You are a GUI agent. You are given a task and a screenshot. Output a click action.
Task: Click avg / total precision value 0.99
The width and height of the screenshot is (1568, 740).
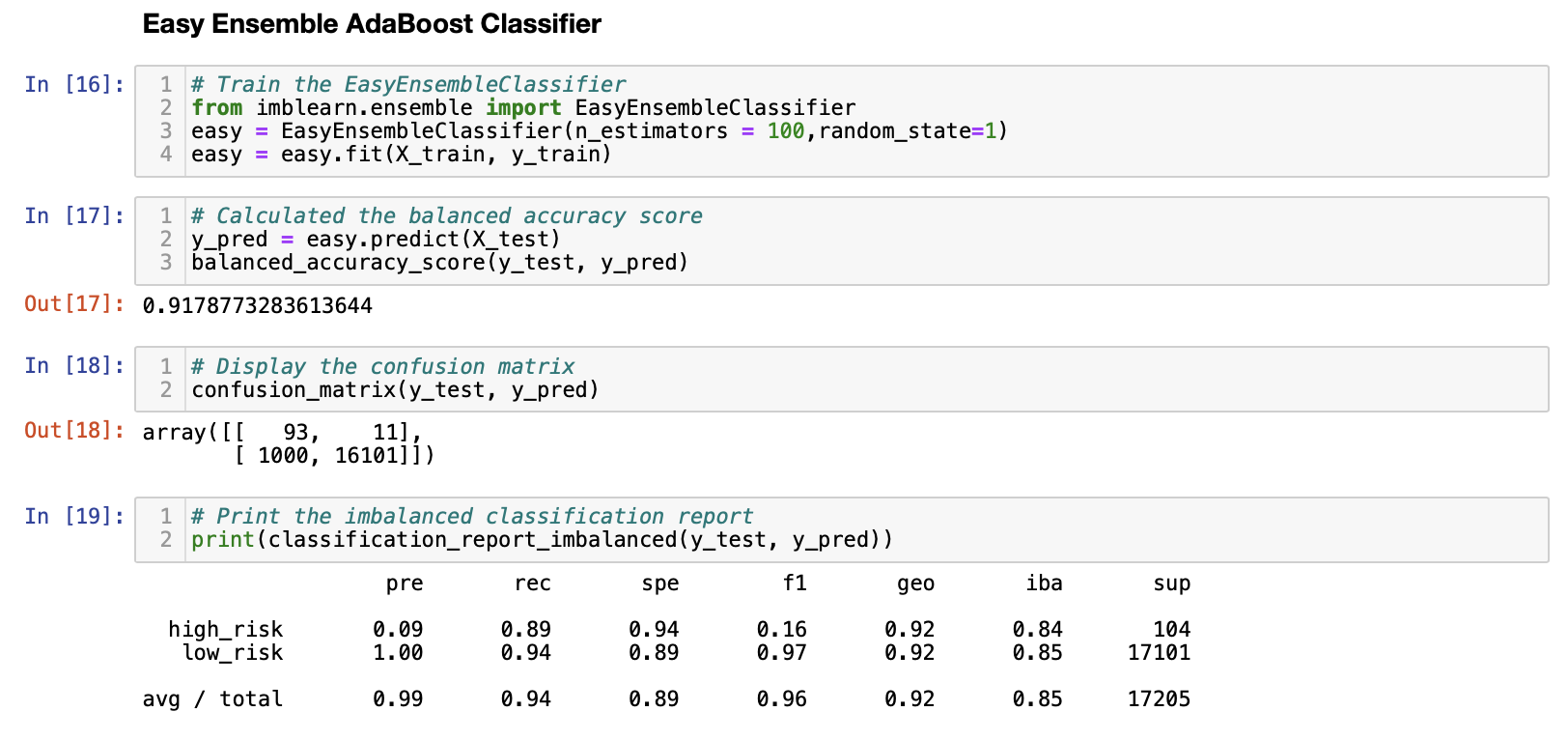pyautogui.click(x=398, y=698)
